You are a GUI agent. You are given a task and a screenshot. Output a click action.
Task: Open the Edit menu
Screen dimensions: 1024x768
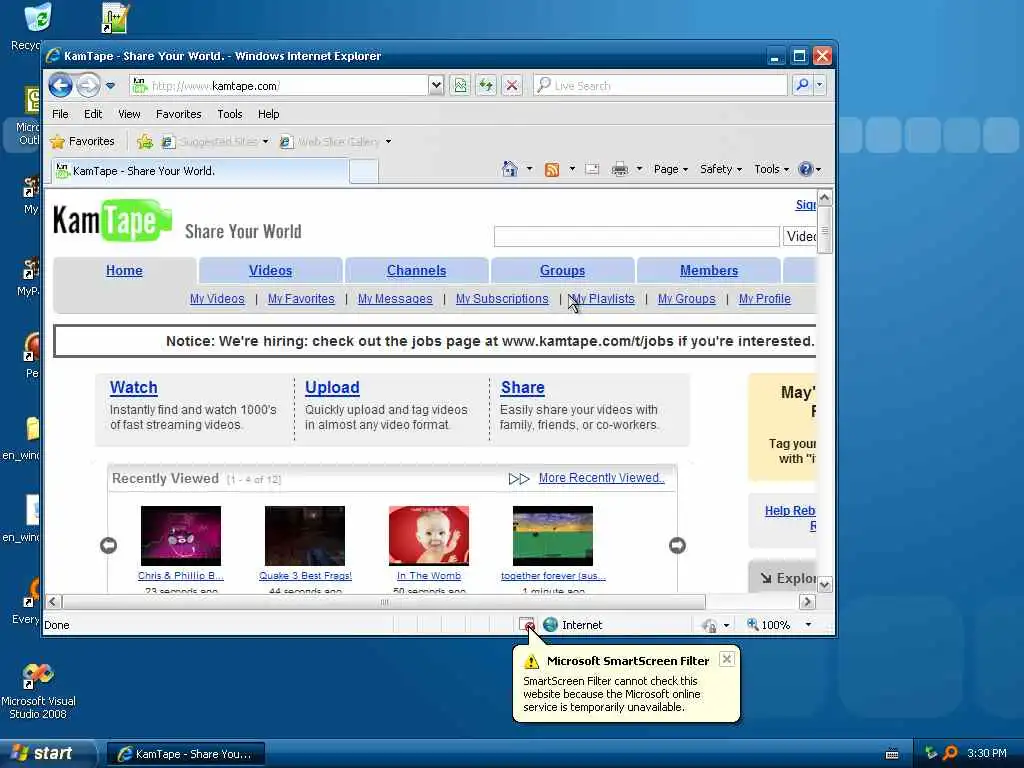click(93, 114)
